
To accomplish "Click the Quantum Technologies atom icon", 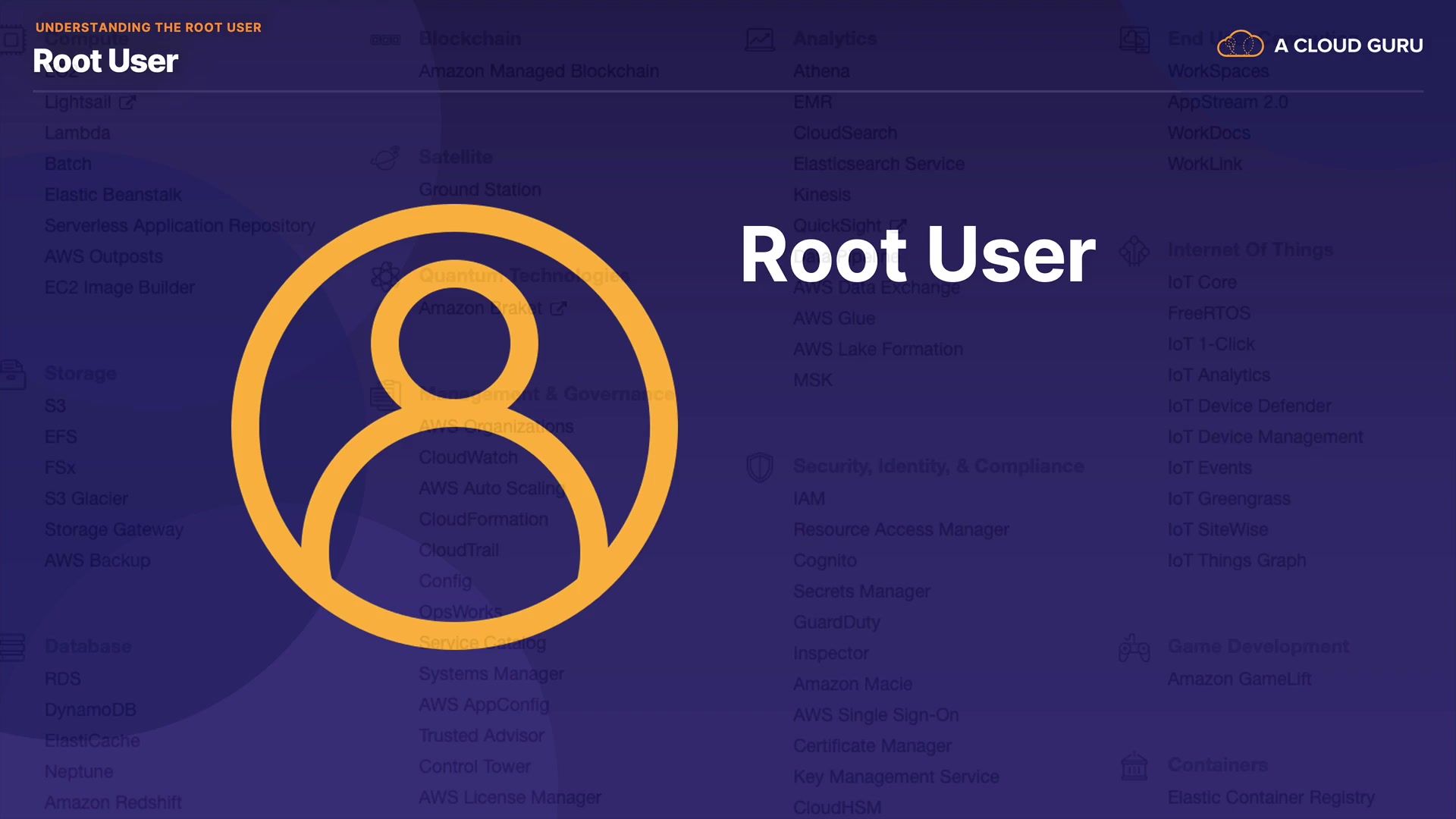I will pyautogui.click(x=385, y=275).
